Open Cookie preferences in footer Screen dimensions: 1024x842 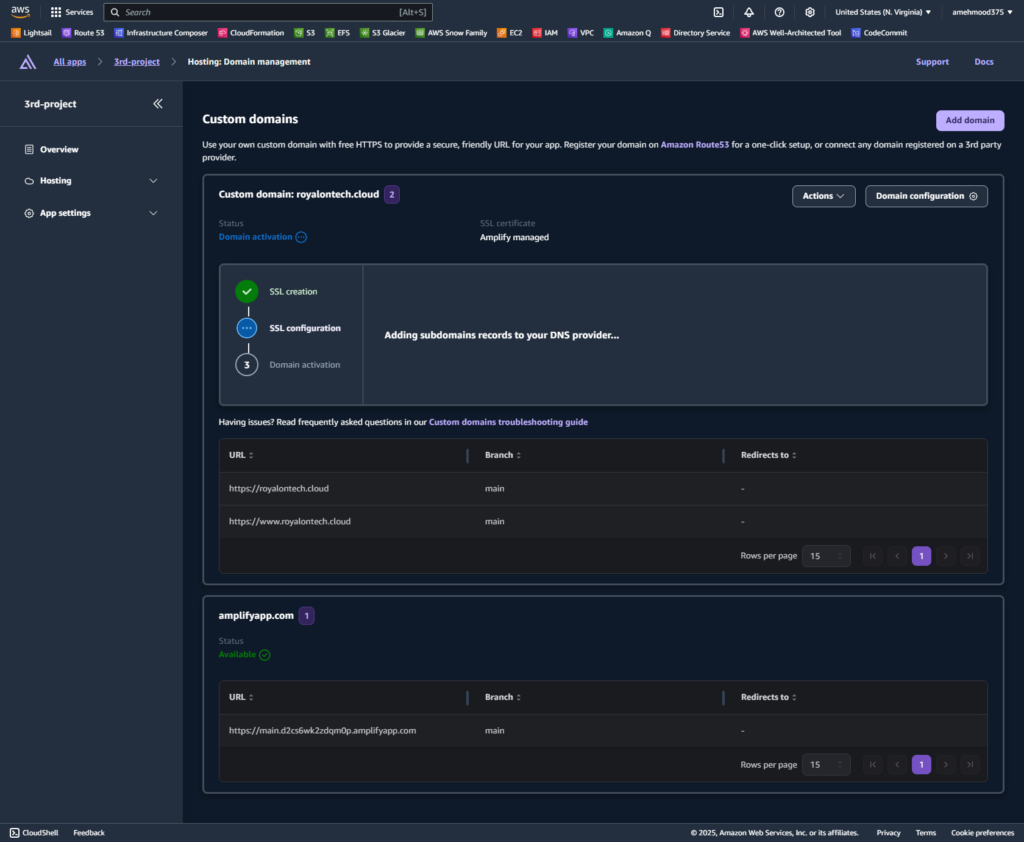[982, 833]
